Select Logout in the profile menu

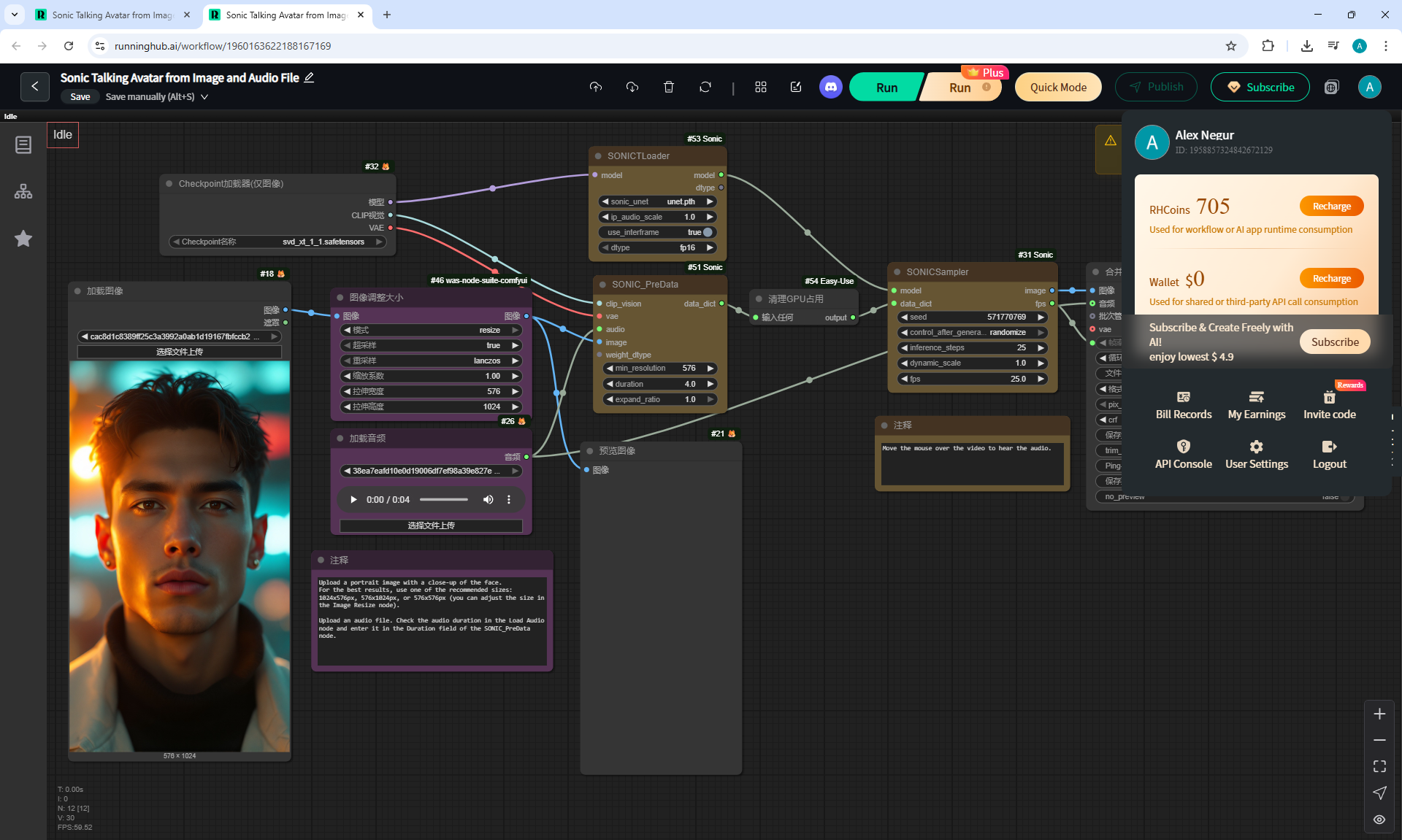[1329, 454]
